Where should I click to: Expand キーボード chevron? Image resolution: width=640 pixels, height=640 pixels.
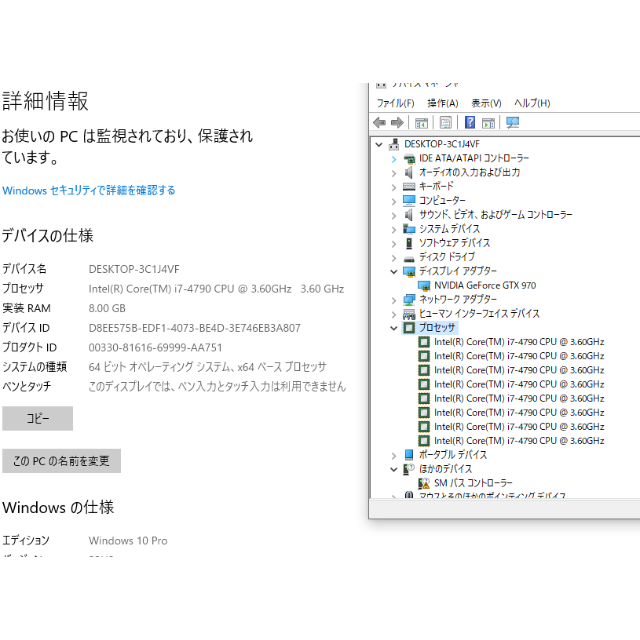point(394,187)
